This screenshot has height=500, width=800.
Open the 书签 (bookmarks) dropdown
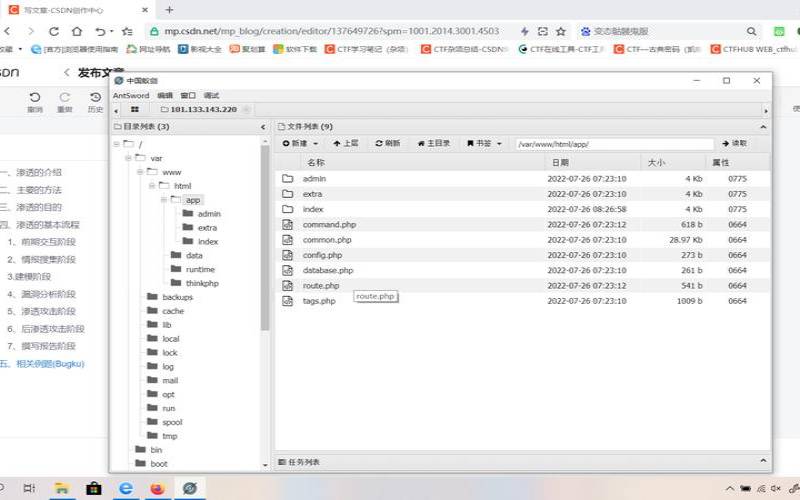point(484,143)
